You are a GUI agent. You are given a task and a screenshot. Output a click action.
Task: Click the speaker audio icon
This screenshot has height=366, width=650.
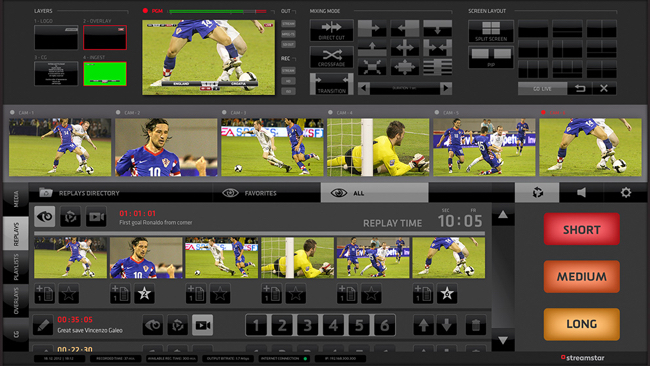point(581,192)
